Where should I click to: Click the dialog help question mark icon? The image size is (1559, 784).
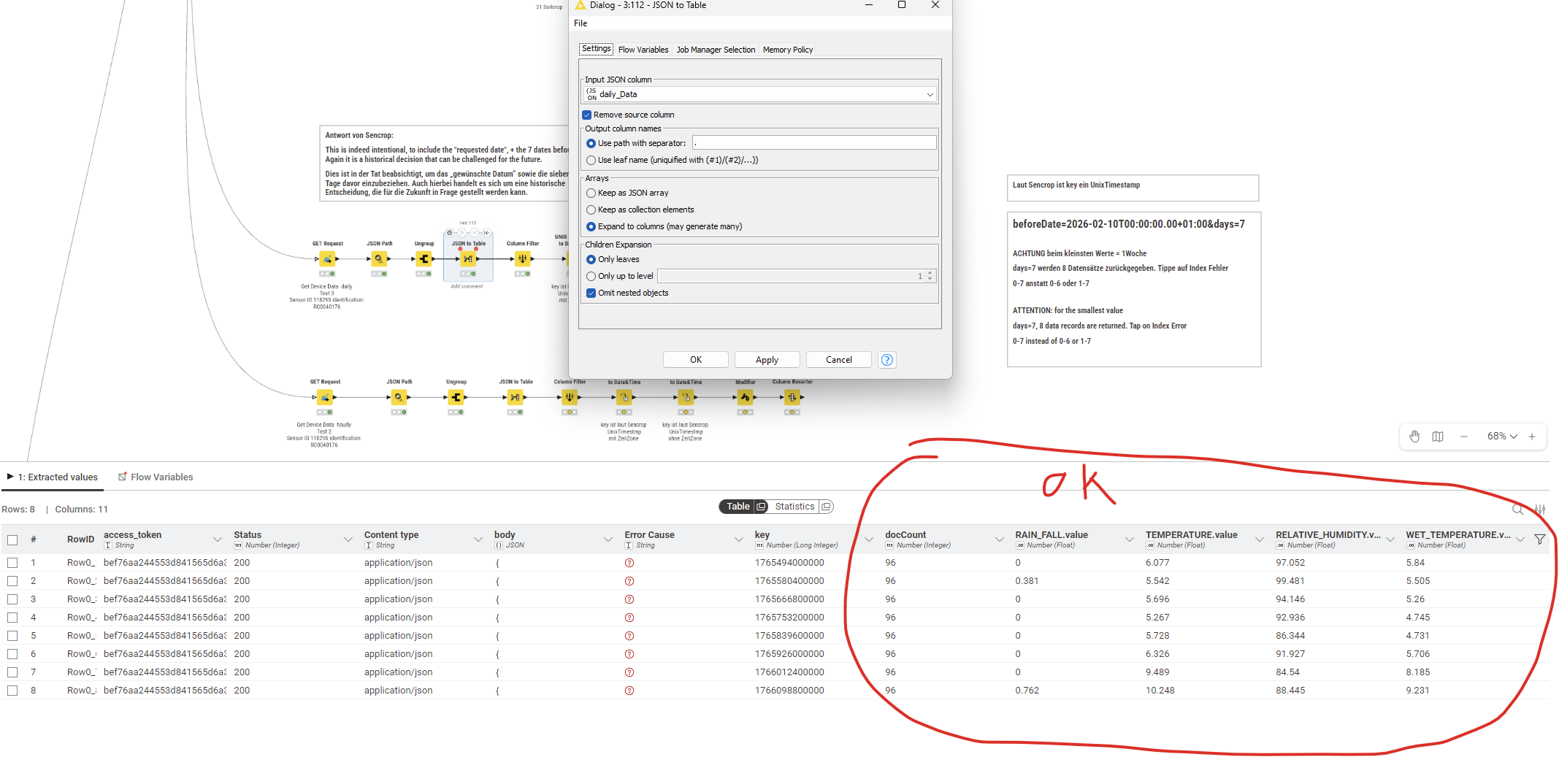tap(886, 360)
